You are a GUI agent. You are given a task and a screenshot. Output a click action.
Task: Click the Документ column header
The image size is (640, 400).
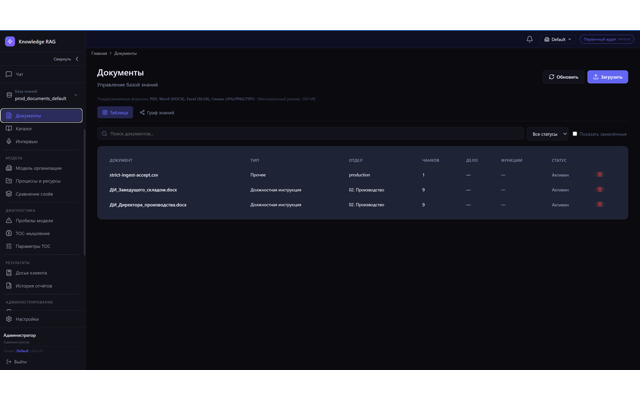click(121, 160)
